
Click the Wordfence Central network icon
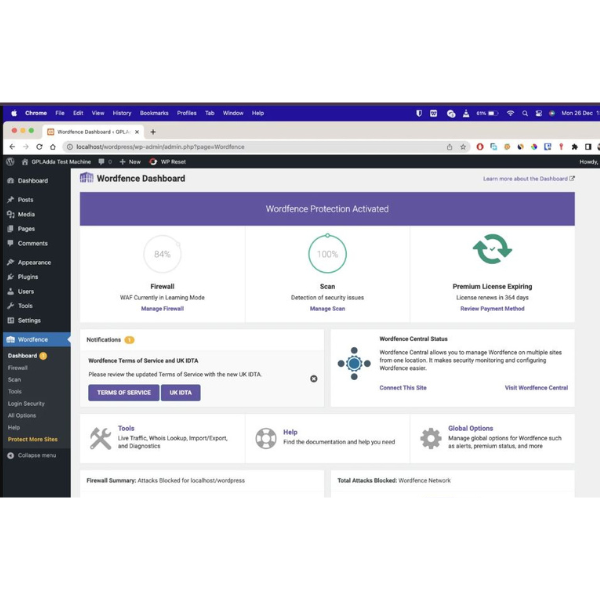tap(354, 364)
